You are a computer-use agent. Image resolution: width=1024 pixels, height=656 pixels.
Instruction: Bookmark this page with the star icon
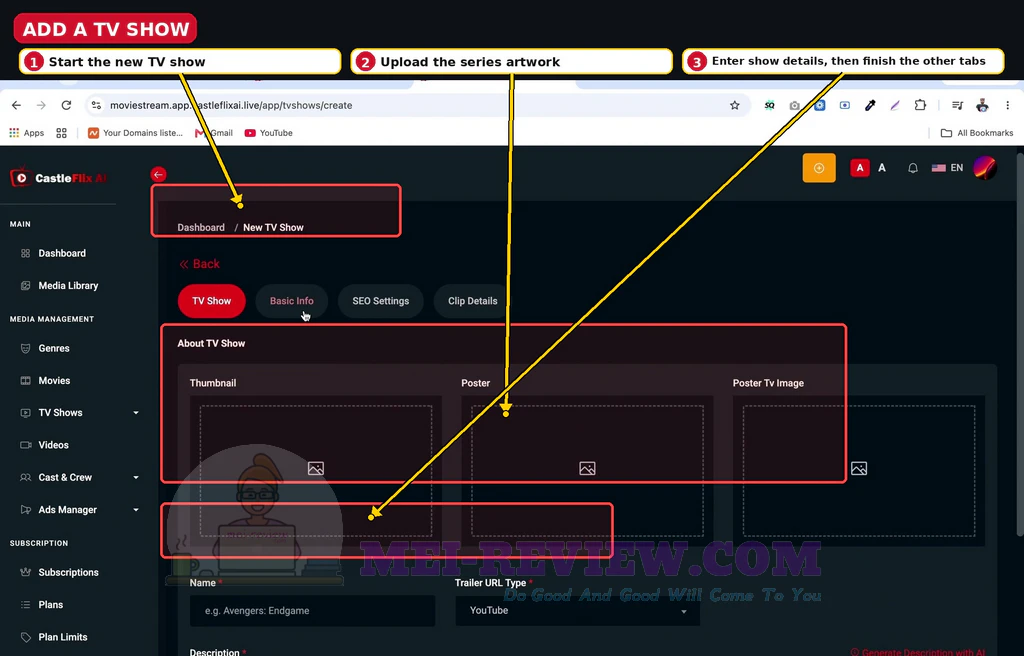point(735,105)
